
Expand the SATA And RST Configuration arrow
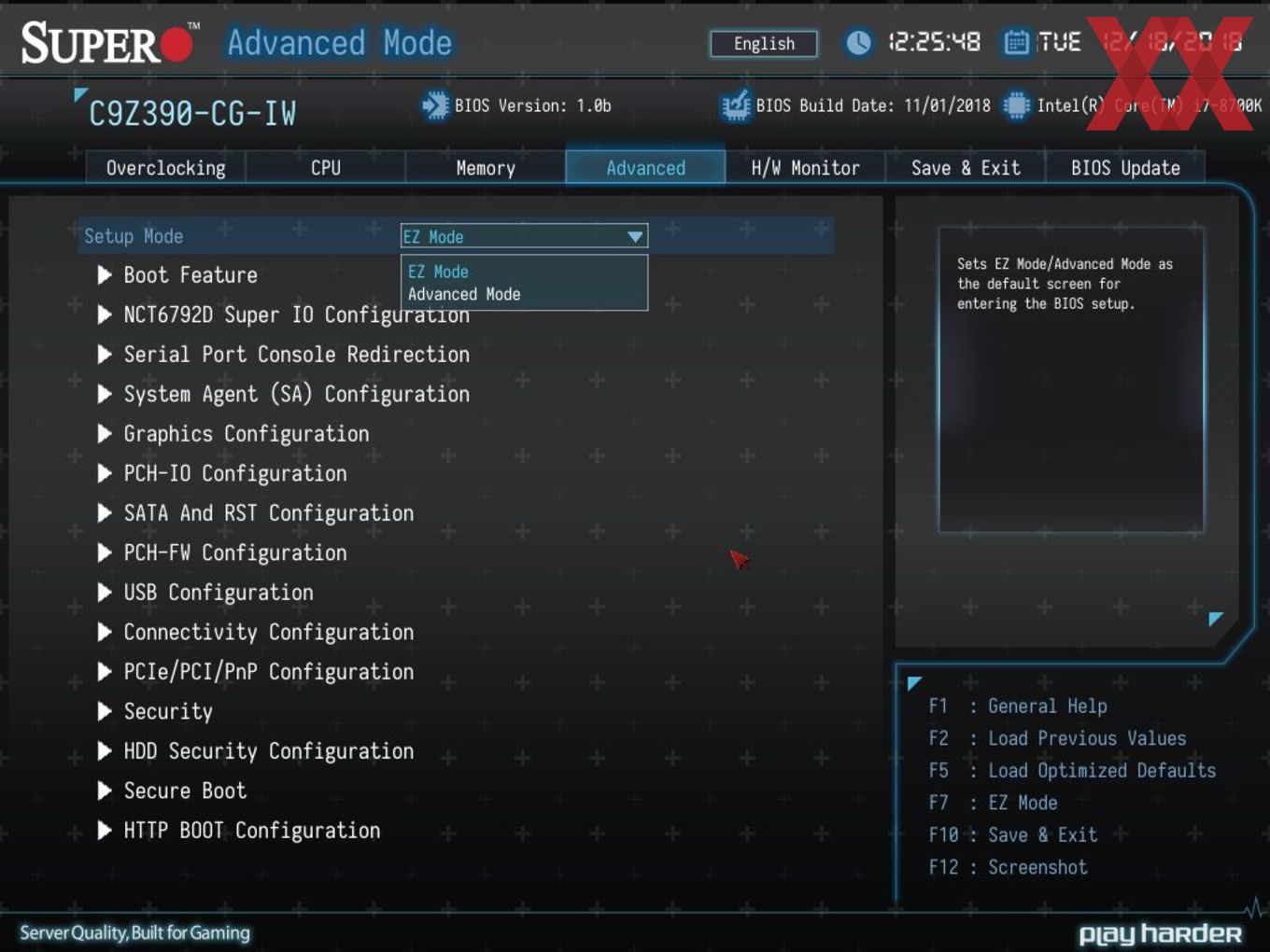pos(105,513)
